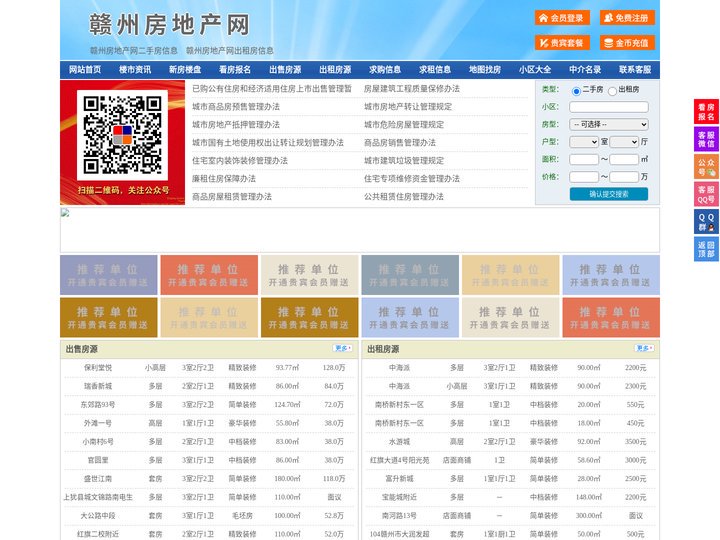
Task: Click the 客服QQ号 side floating button
Action: click(x=706, y=194)
